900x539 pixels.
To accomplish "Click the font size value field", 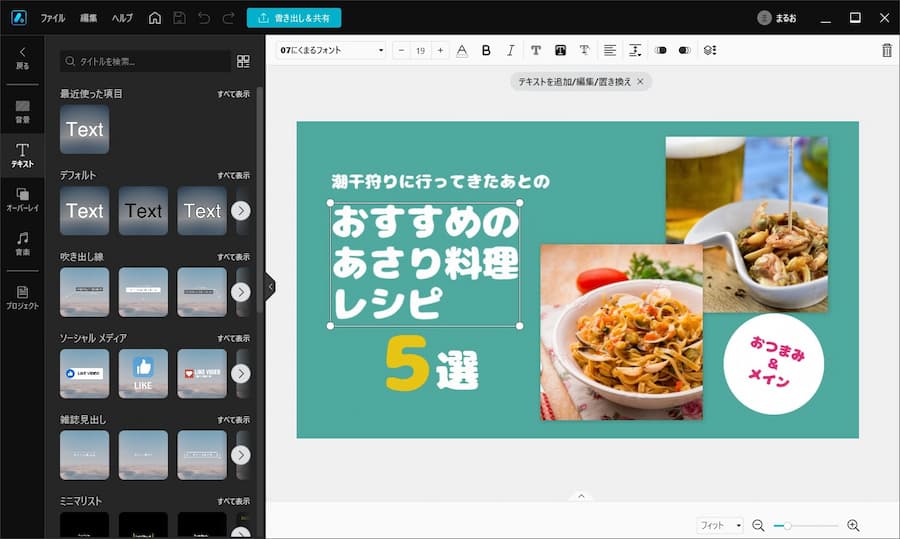I will [421, 51].
